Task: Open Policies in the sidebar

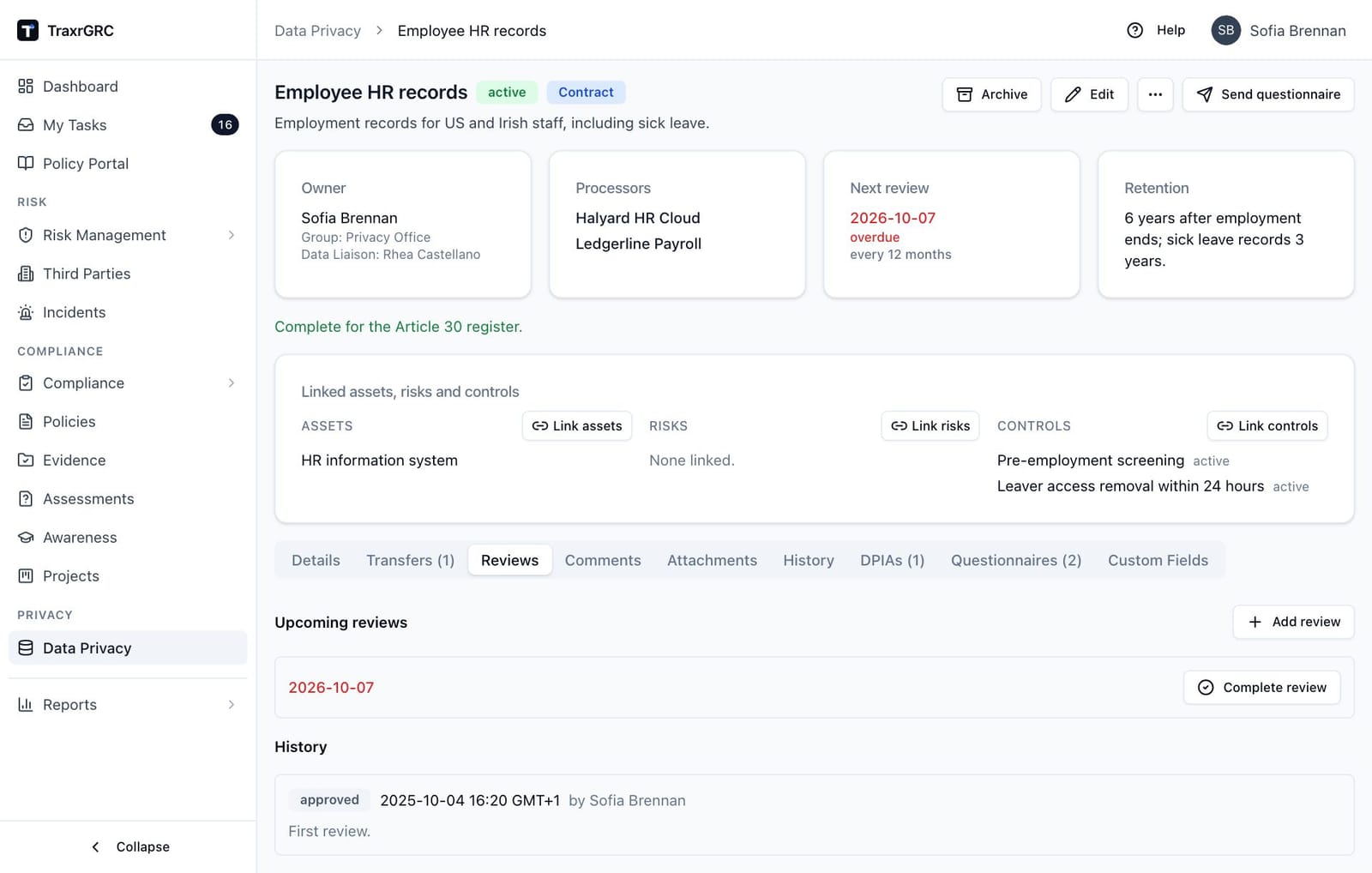Action: 128,422
